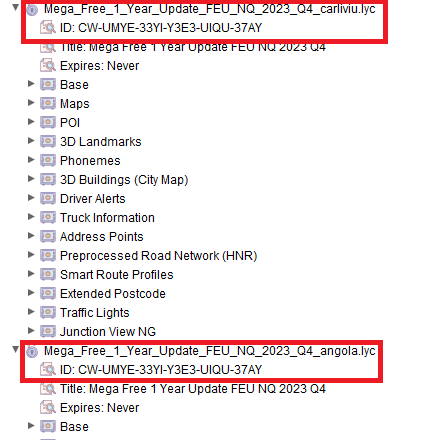Click the license file icon beside the angola.lyc entry

(32, 351)
